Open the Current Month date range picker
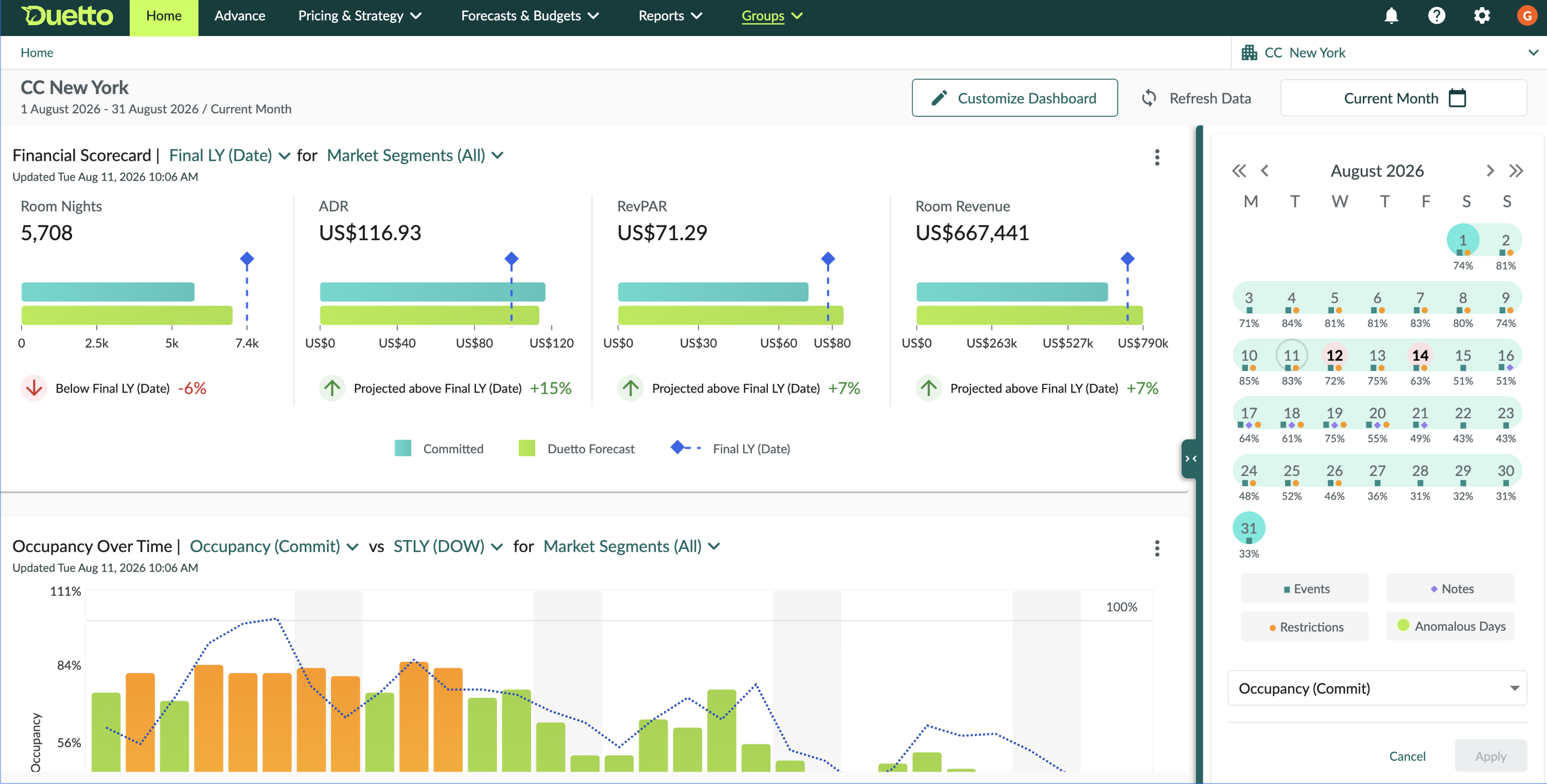Screen dimensions: 1547x784 pos(1403,98)
